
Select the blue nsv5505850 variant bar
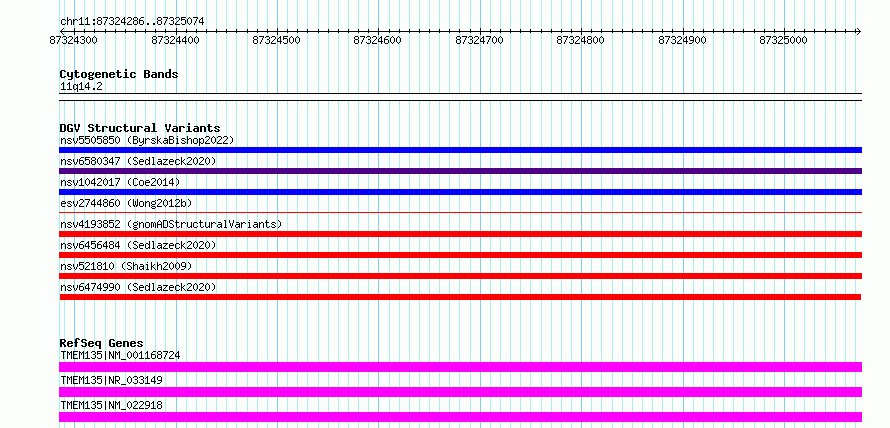(x=460, y=150)
